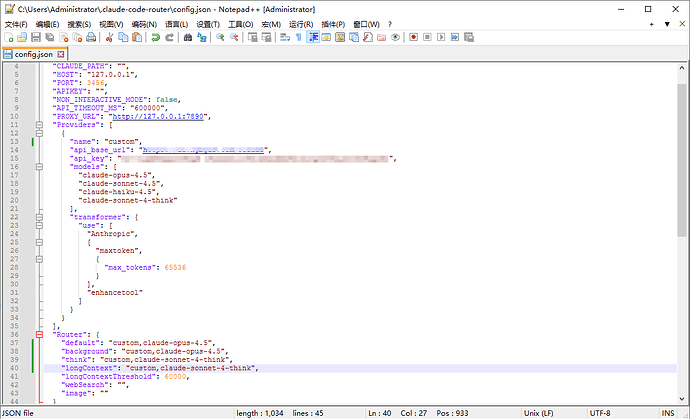This screenshot has width=690, height=419.
Task: Toggle the indent guide toolbar button
Action: 313,37
